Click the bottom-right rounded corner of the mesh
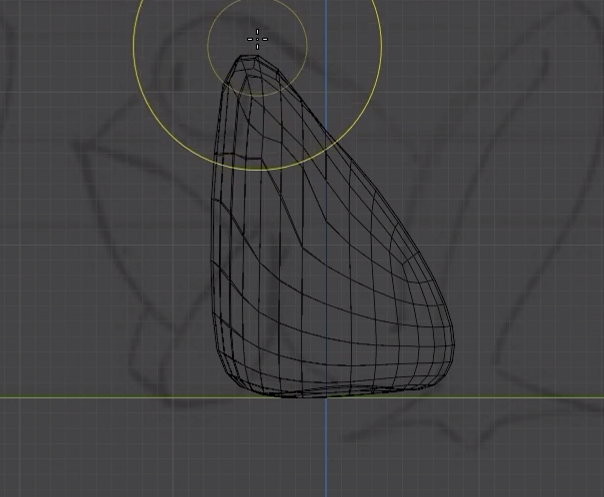 point(443,374)
